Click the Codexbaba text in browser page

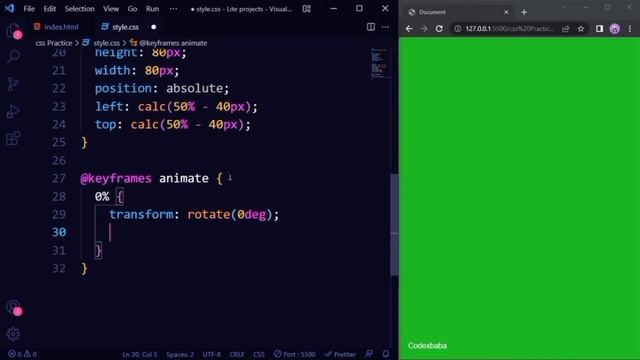[427, 346]
